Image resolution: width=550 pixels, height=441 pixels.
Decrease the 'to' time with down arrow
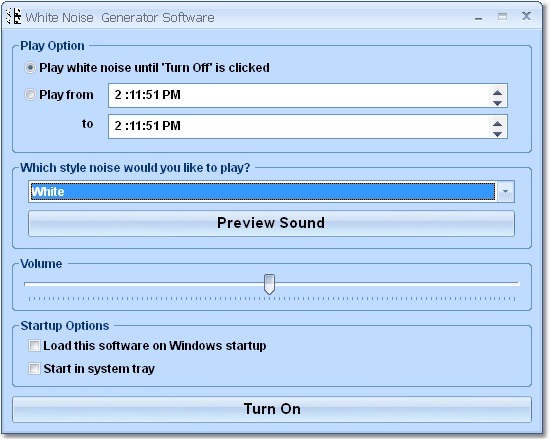pos(497,134)
